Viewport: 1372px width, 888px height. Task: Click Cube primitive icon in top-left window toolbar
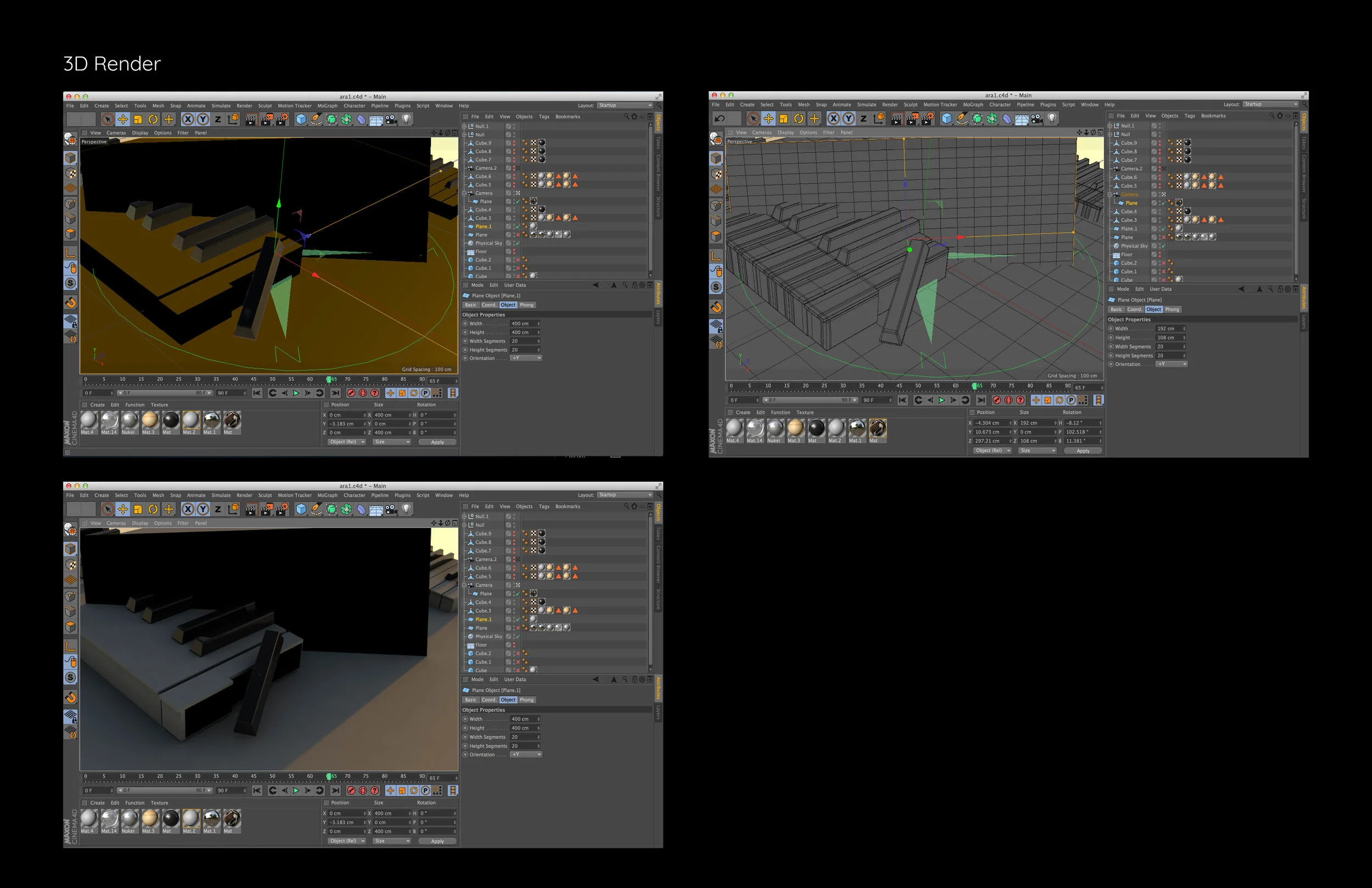(x=301, y=119)
